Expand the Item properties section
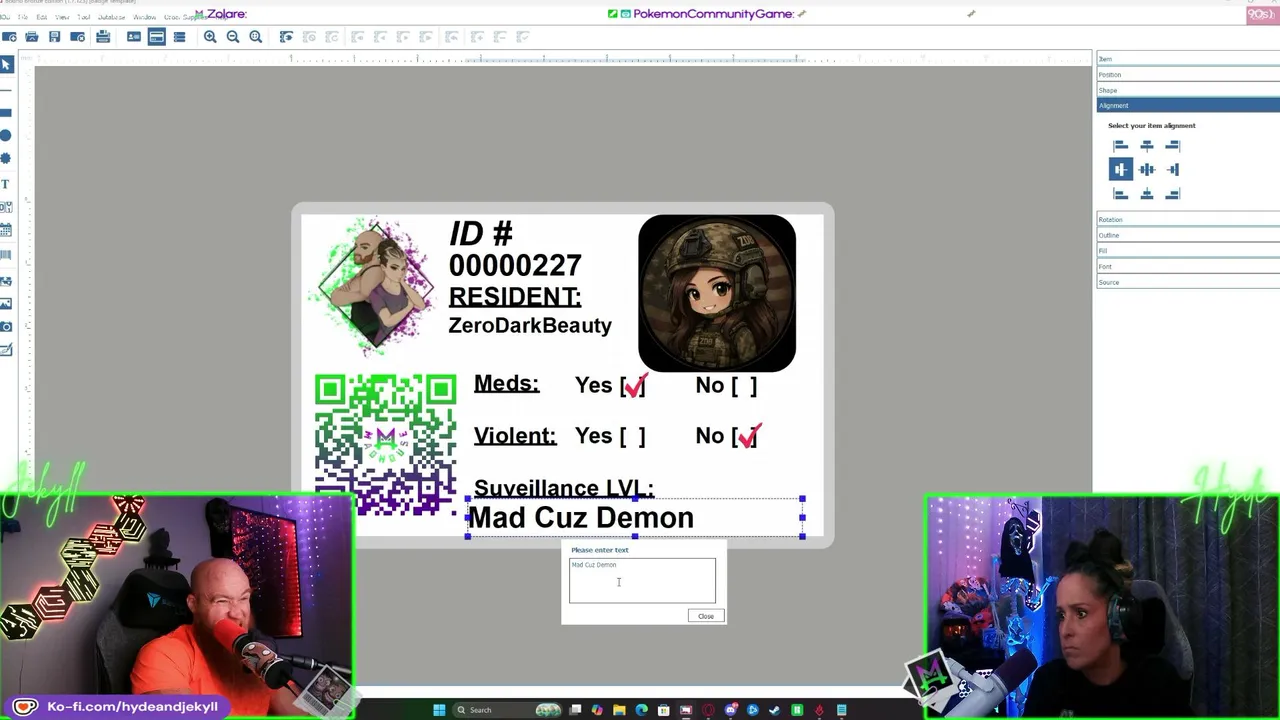The height and width of the screenshot is (720, 1280). [x=1188, y=59]
